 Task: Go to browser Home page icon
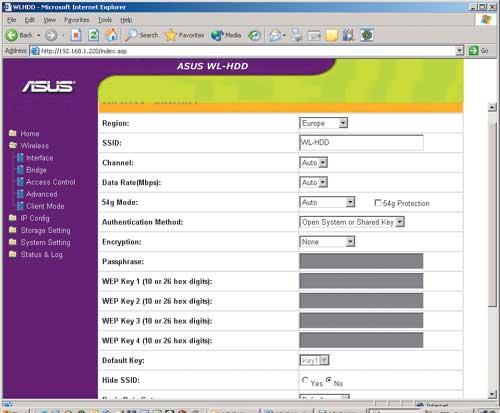click(x=111, y=35)
